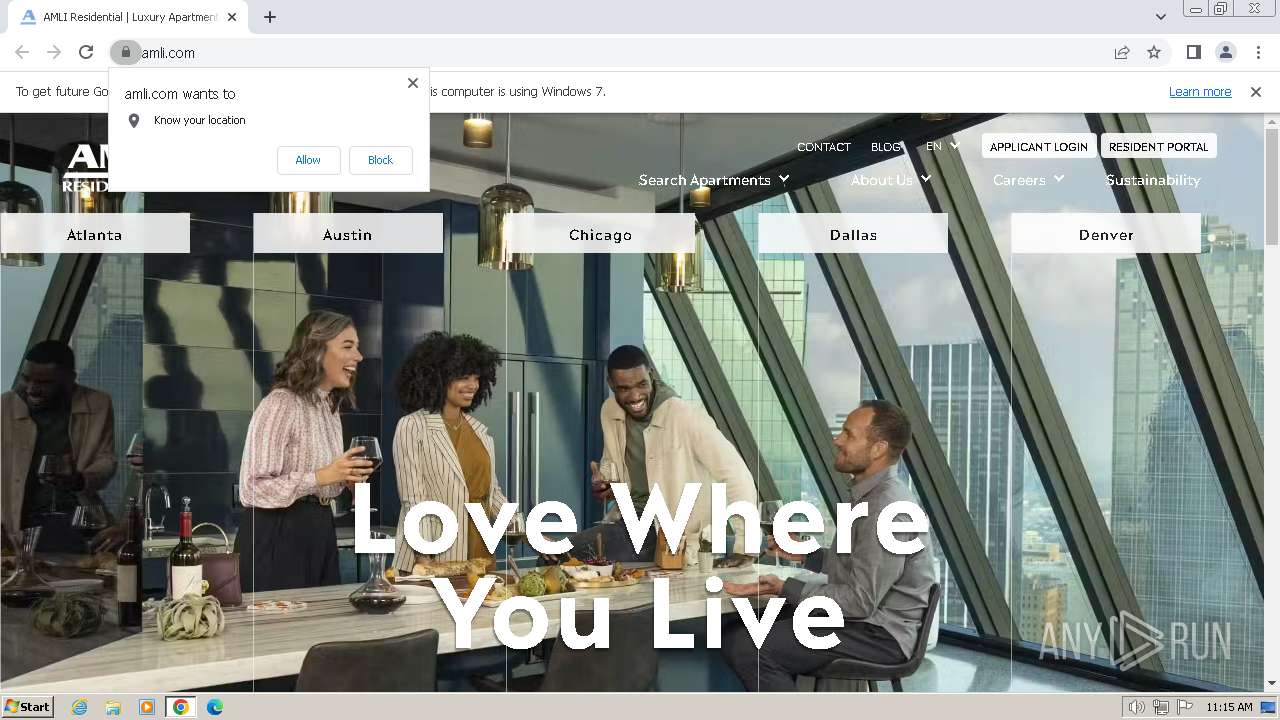Expand the About Us menu

(891, 180)
